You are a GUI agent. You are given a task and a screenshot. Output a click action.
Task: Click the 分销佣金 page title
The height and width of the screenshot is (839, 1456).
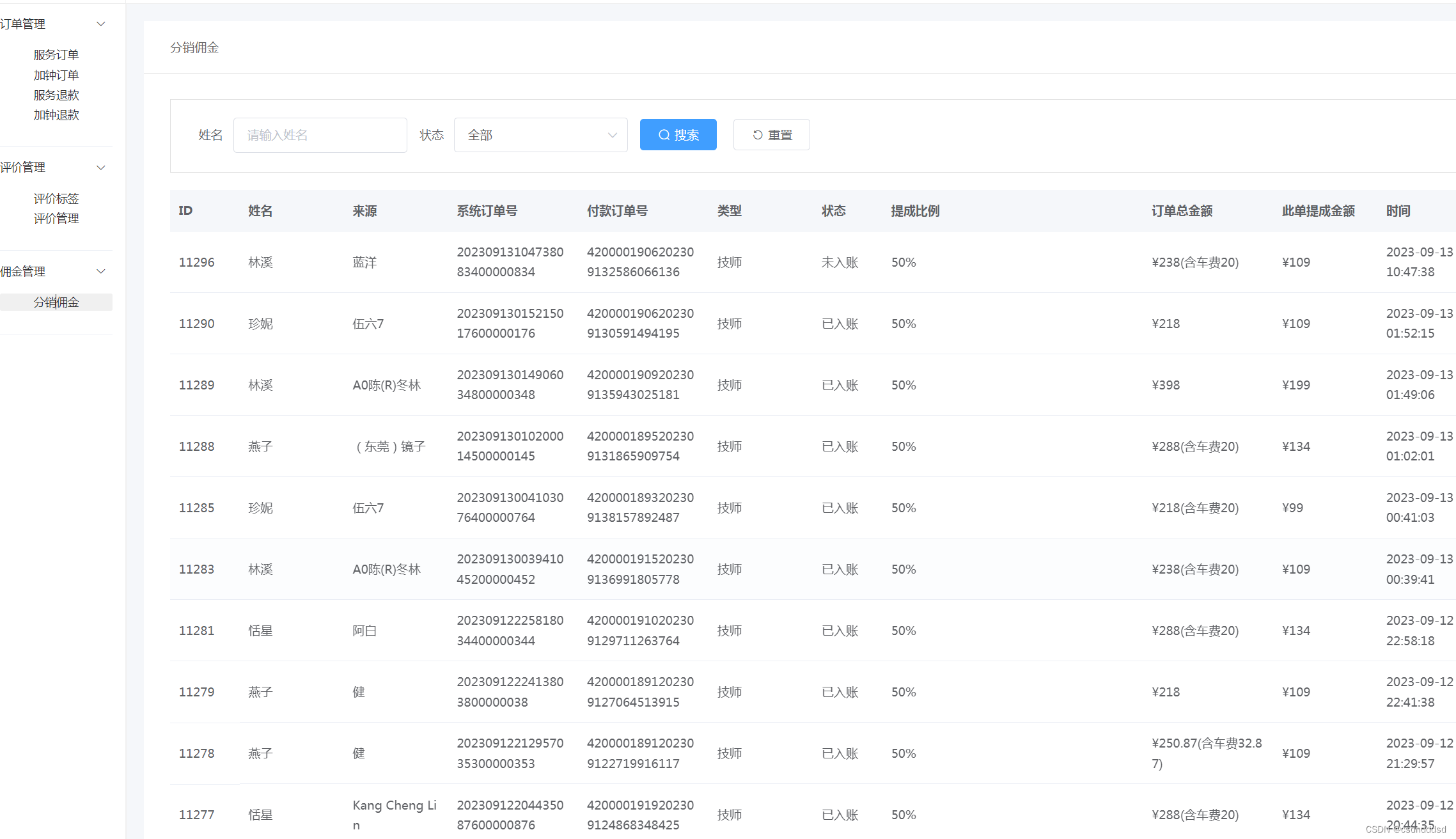click(194, 47)
